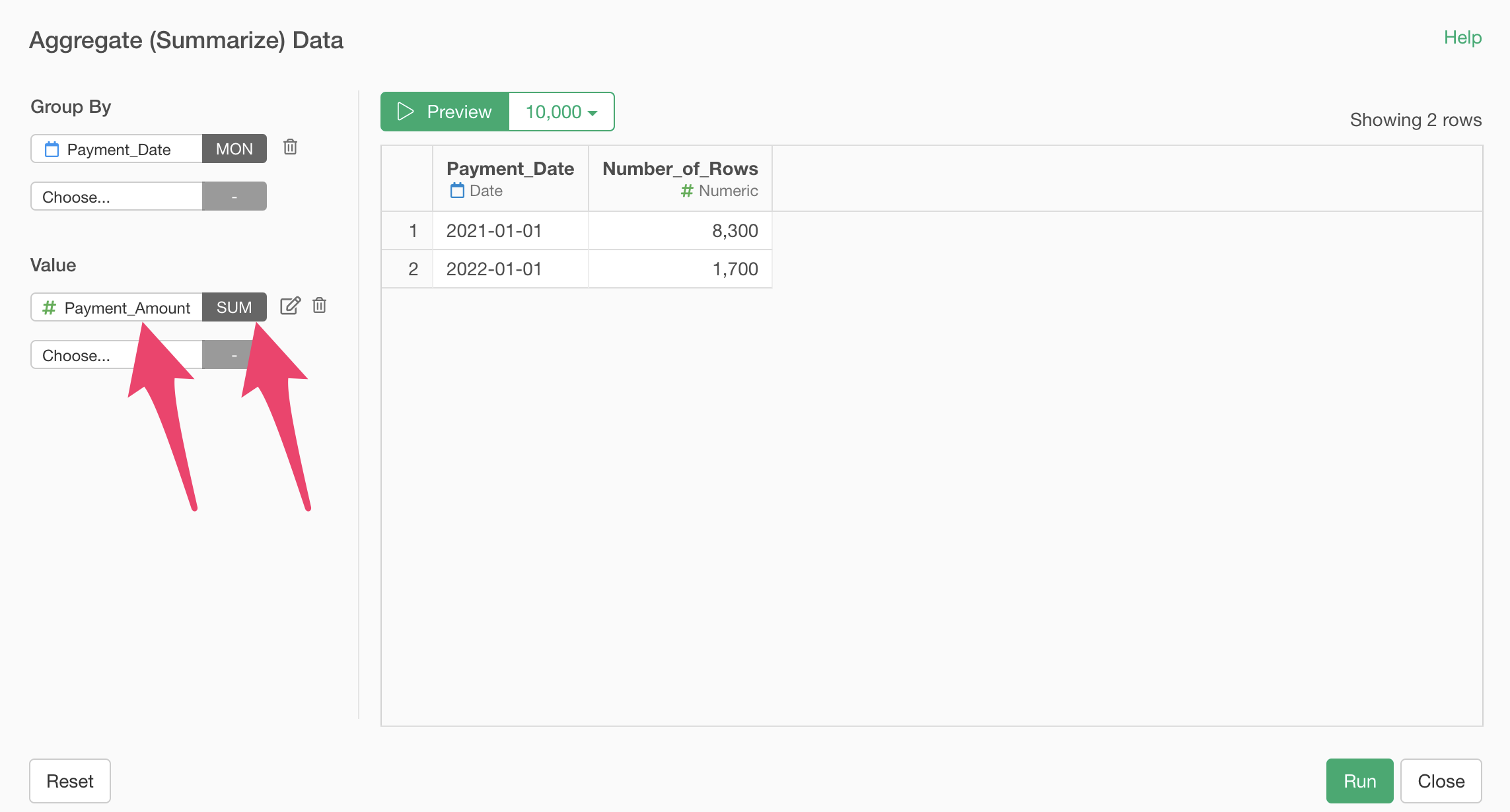Expand the 10,000 preview rows dropdown

coord(561,112)
